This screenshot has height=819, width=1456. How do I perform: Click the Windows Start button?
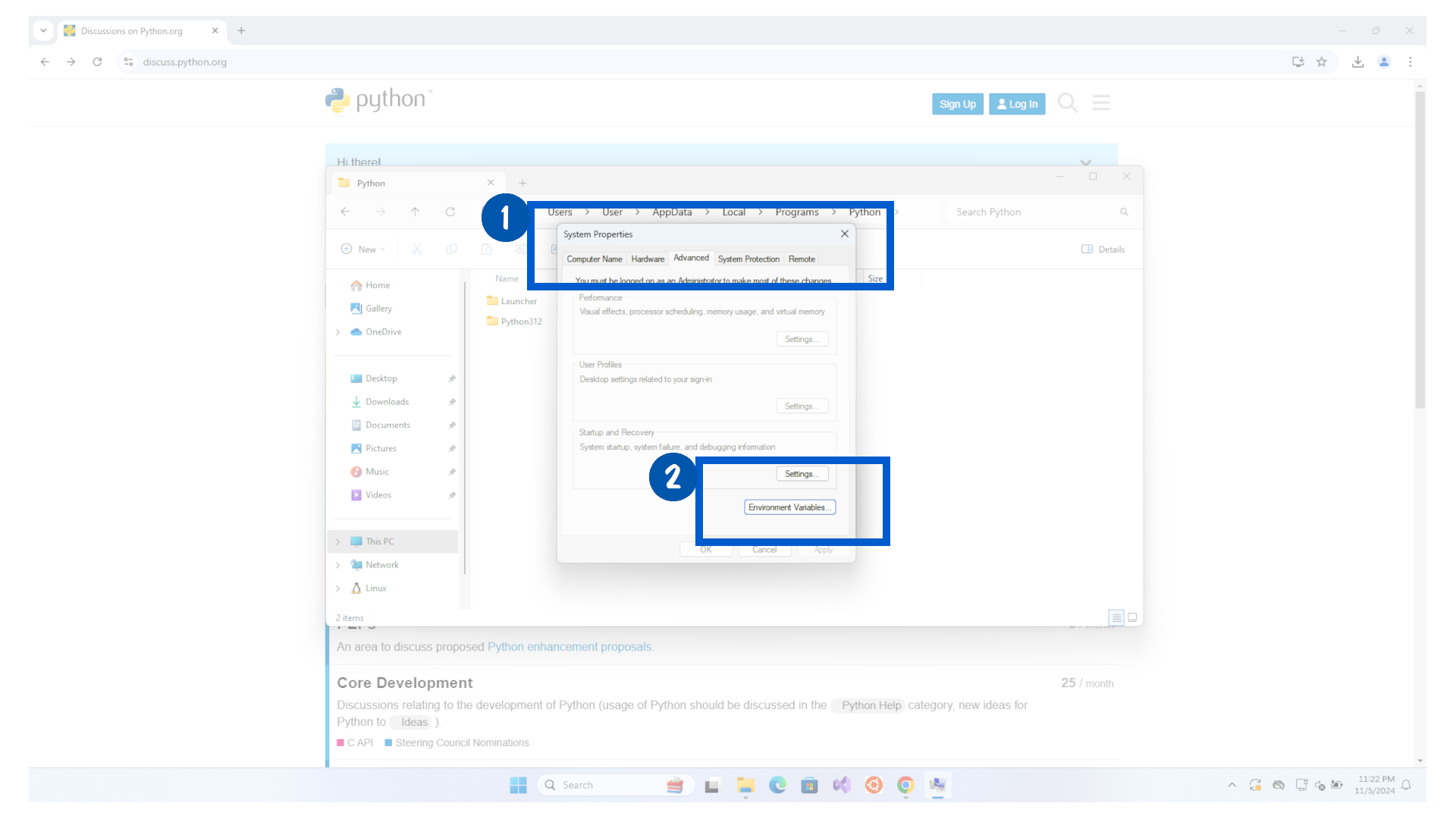[518, 785]
